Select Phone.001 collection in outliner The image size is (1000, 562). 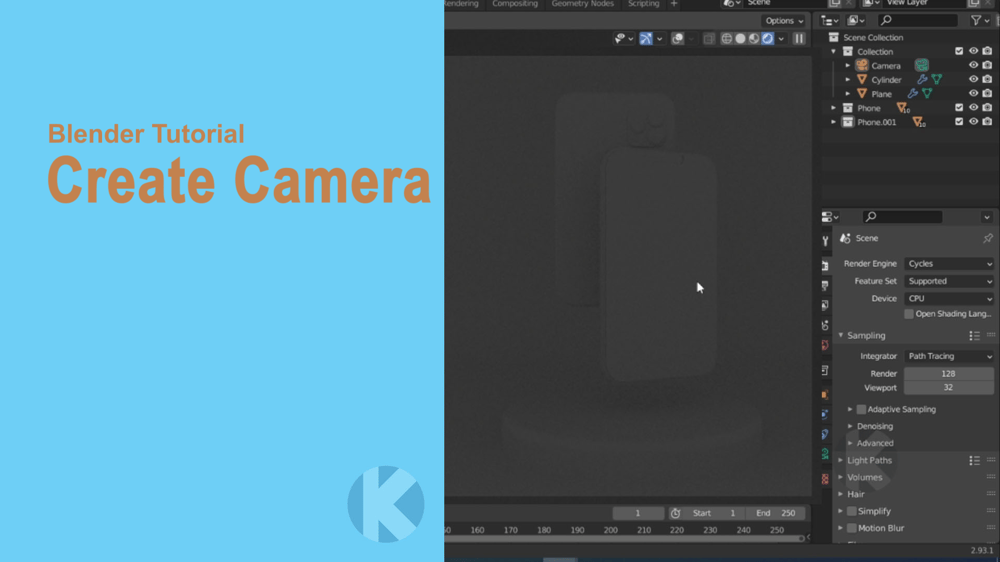pos(876,122)
